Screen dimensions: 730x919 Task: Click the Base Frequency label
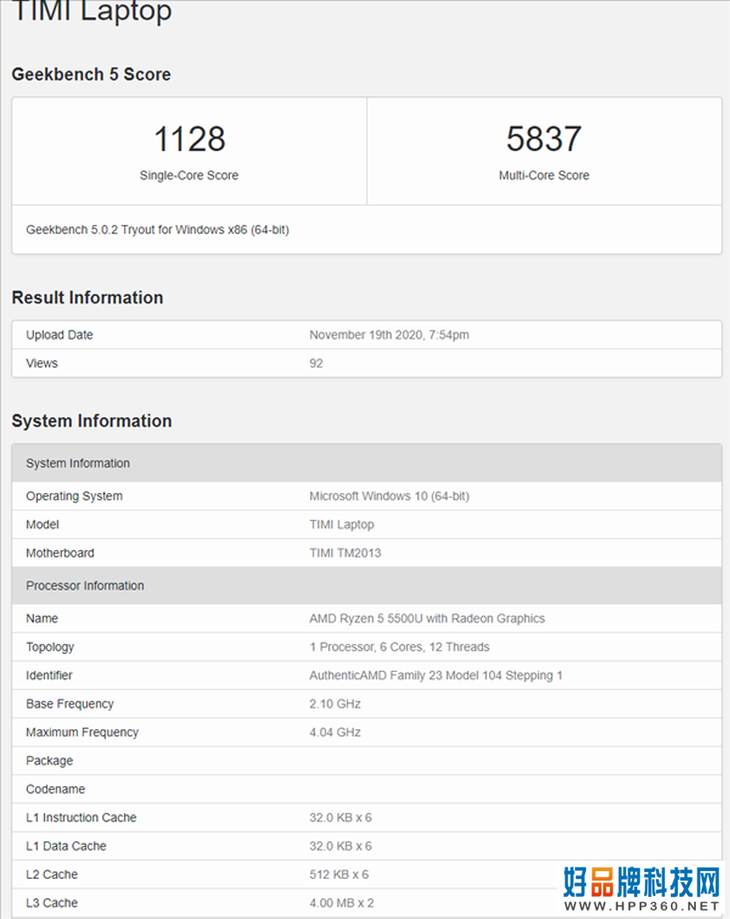(x=70, y=704)
